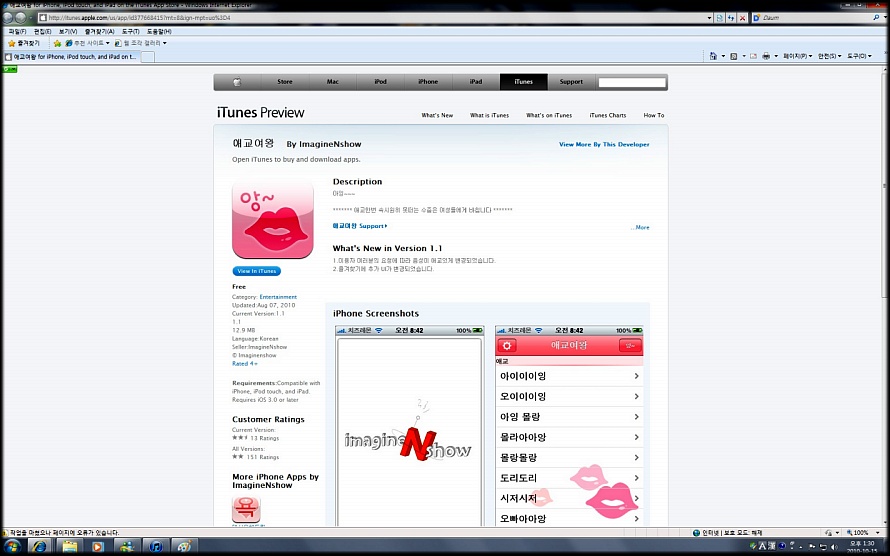890x556 pixels.
Task: Open the Paint palette taskbar icon
Action: coord(184,546)
